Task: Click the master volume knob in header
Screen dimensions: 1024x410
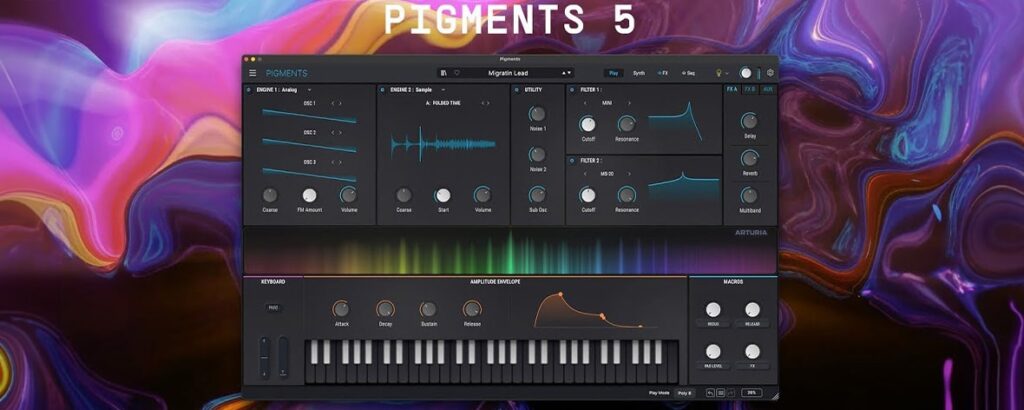Action: point(746,73)
